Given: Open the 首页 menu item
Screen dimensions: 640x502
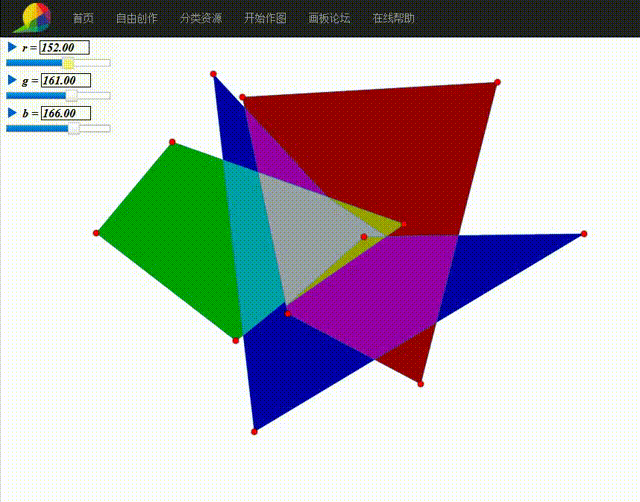Looking at the screenshot, I should point(83,18).
